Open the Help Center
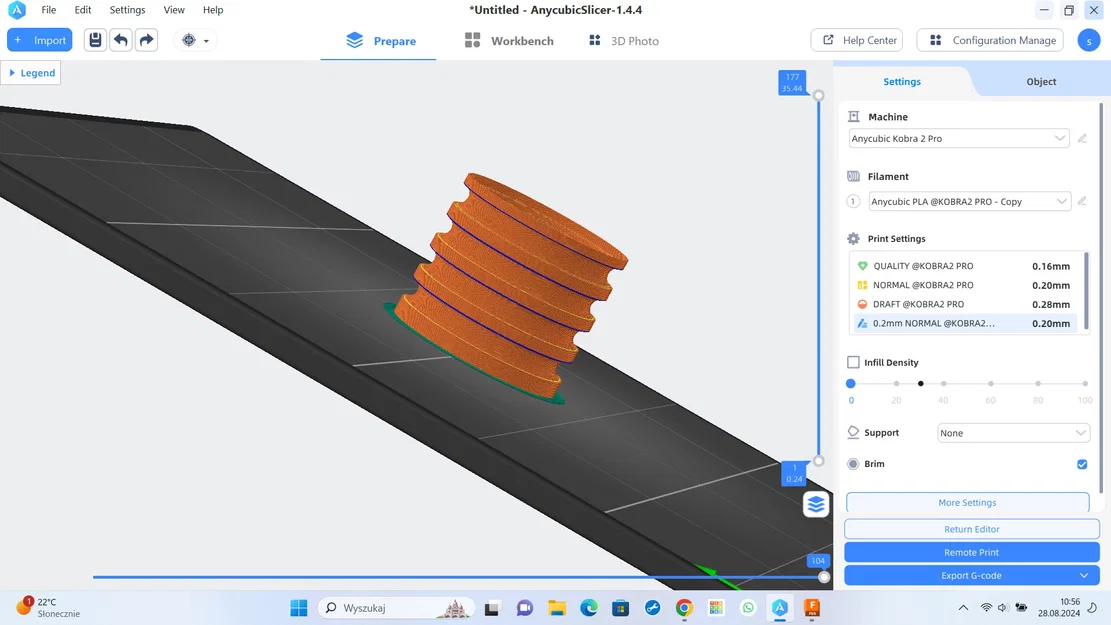This screenshot has width=1111, height=625. (x=858, y=40)
